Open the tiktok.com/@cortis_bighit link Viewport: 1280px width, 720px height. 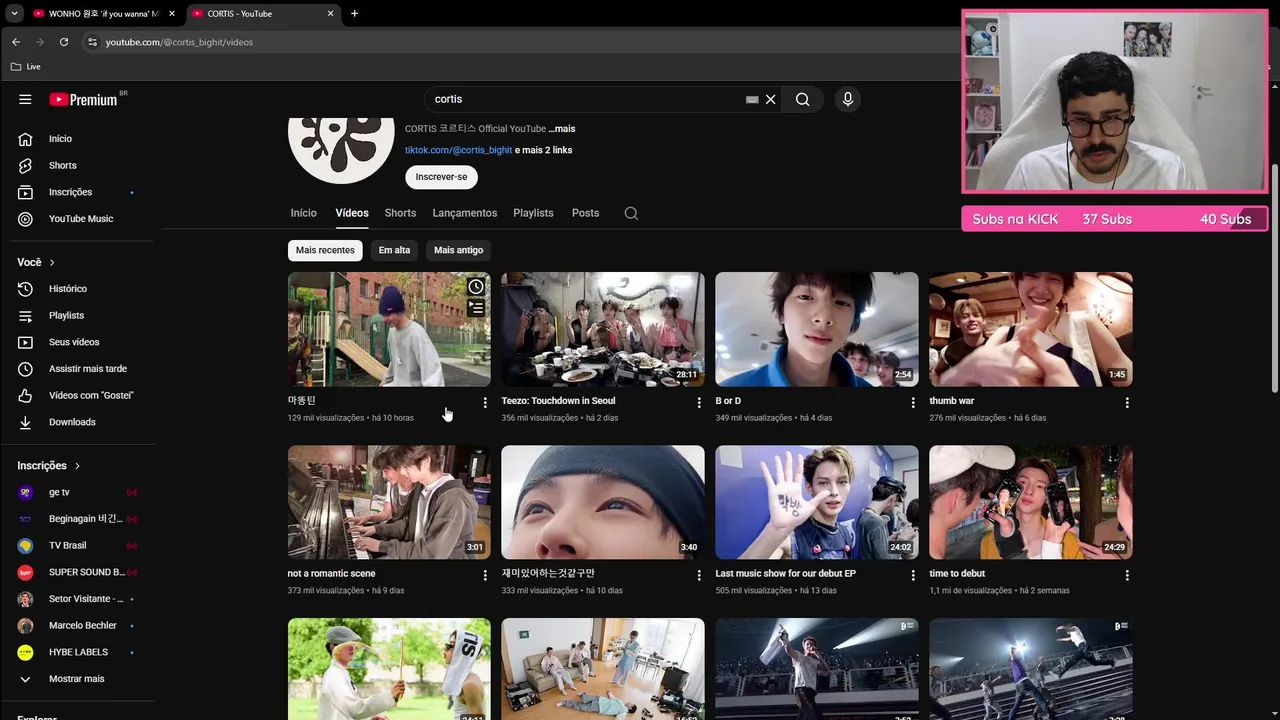(x=458, y=150)
